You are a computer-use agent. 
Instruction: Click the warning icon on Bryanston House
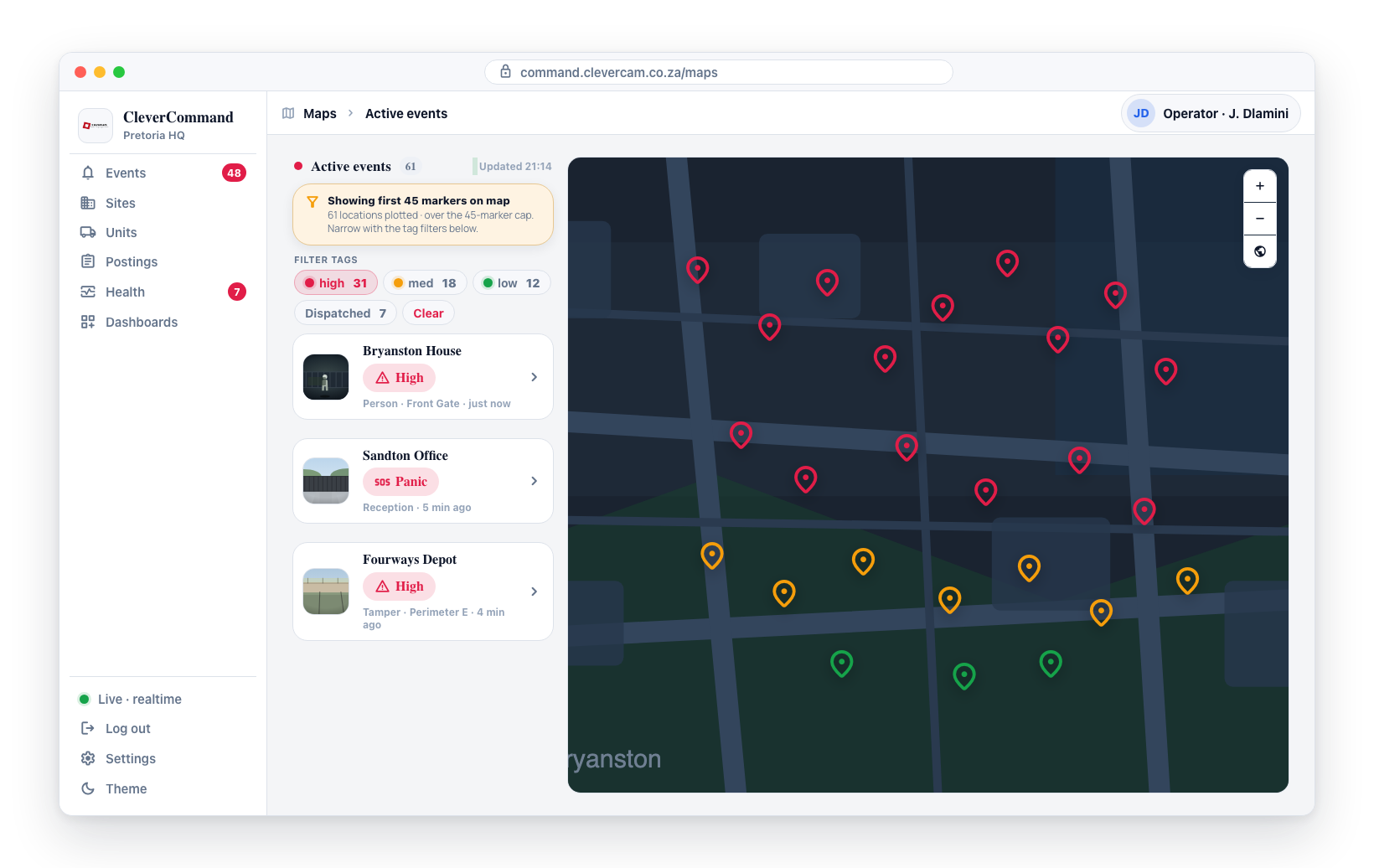pos(383,378)
